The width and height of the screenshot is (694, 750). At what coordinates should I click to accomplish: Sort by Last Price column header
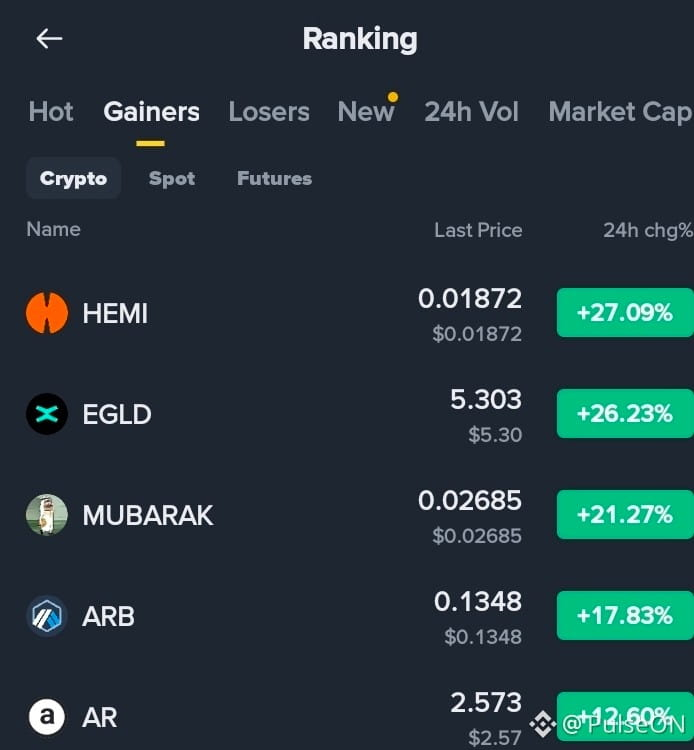pos(478,230)
